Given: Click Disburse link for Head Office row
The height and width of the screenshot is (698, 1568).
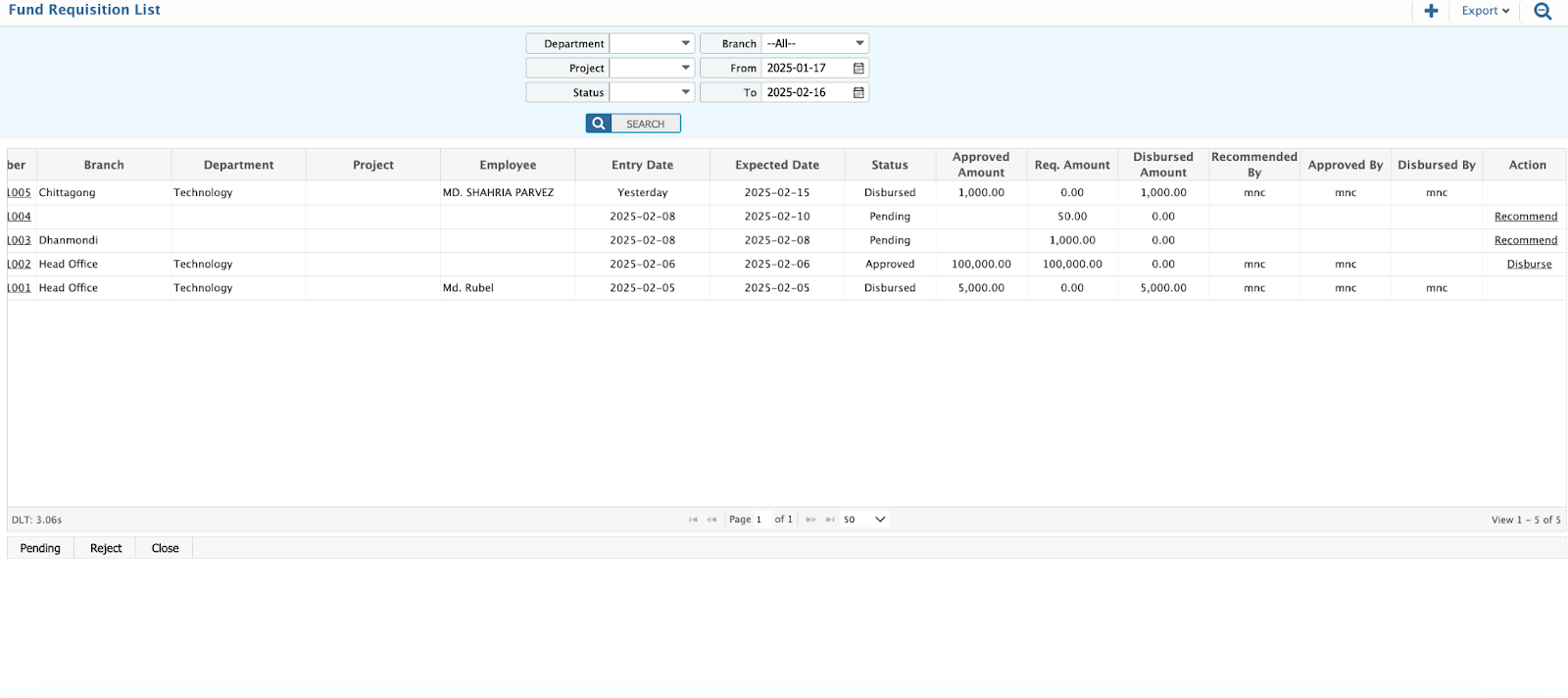Looking at the screenshot, I should 1529,265.
